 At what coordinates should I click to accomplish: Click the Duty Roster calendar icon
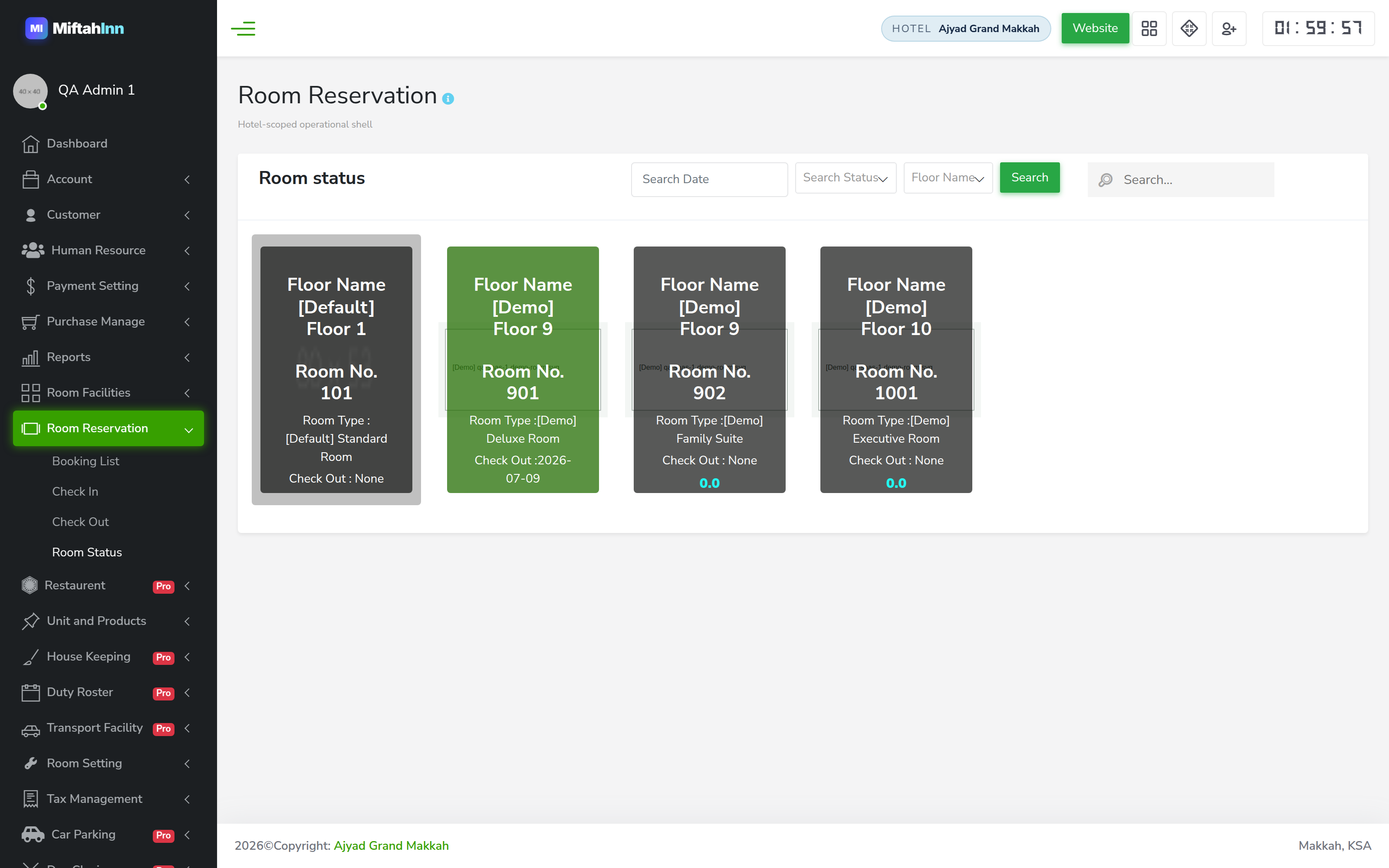[30, 692]
